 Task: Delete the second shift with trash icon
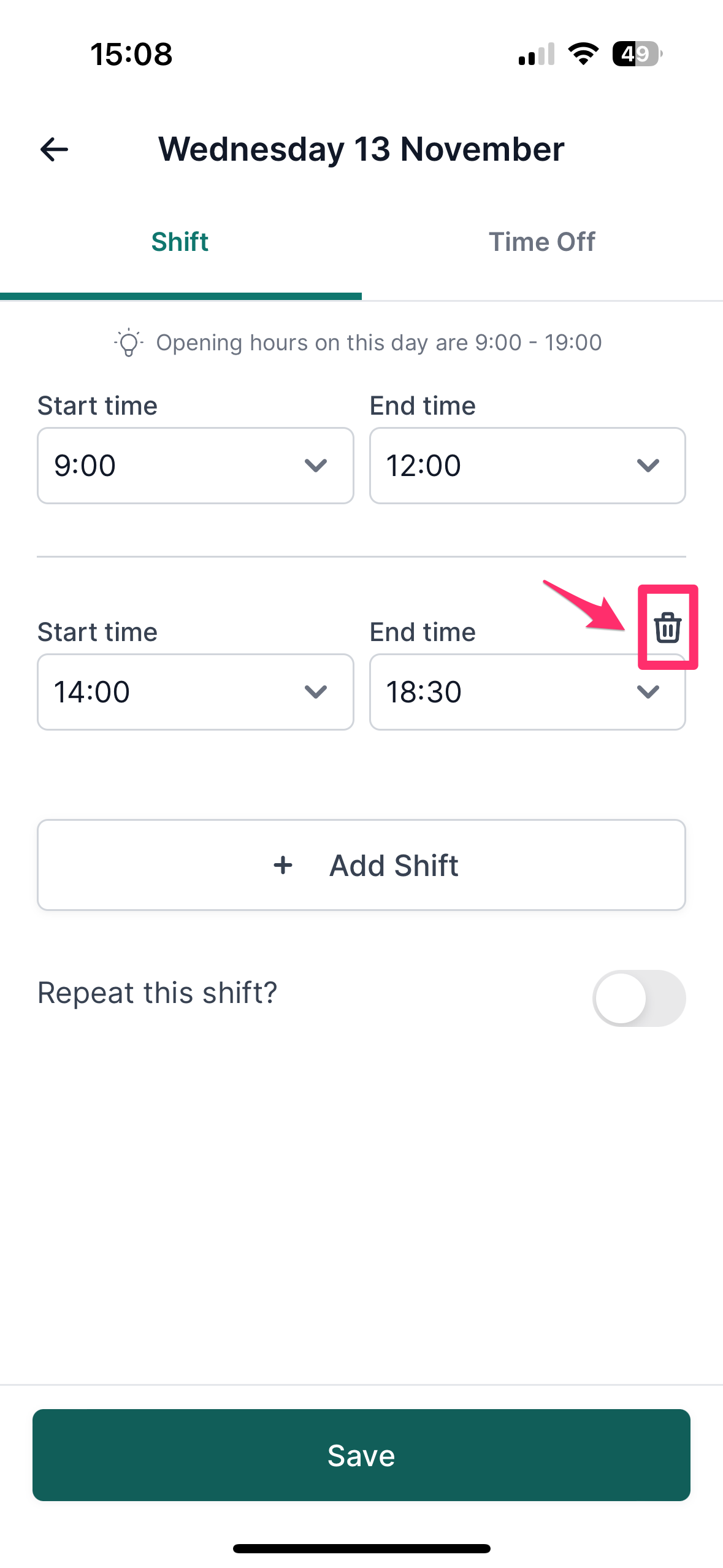tap(667, 627)
